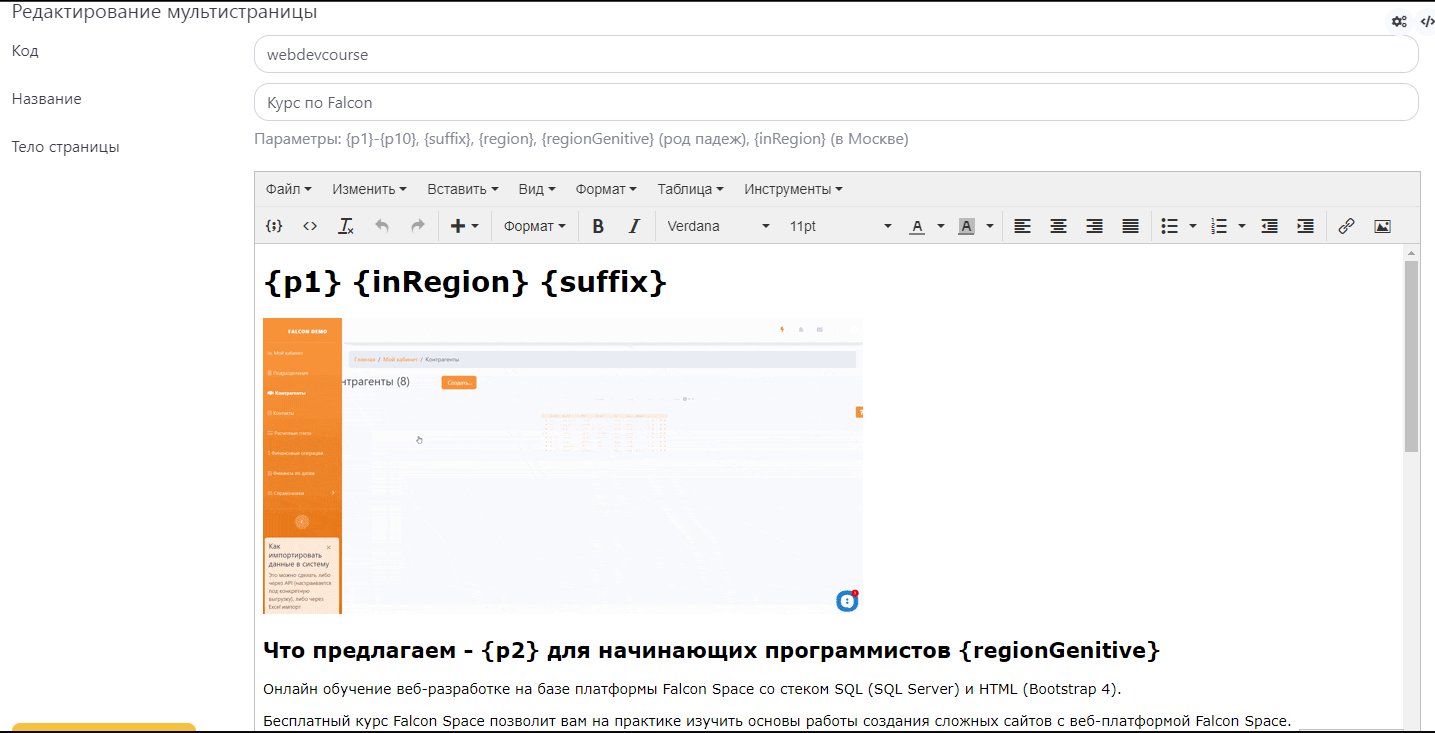This screenshot has height=733, width=1435.
Task: Insert an image with the picture icon
Action: pos(1382,226)
